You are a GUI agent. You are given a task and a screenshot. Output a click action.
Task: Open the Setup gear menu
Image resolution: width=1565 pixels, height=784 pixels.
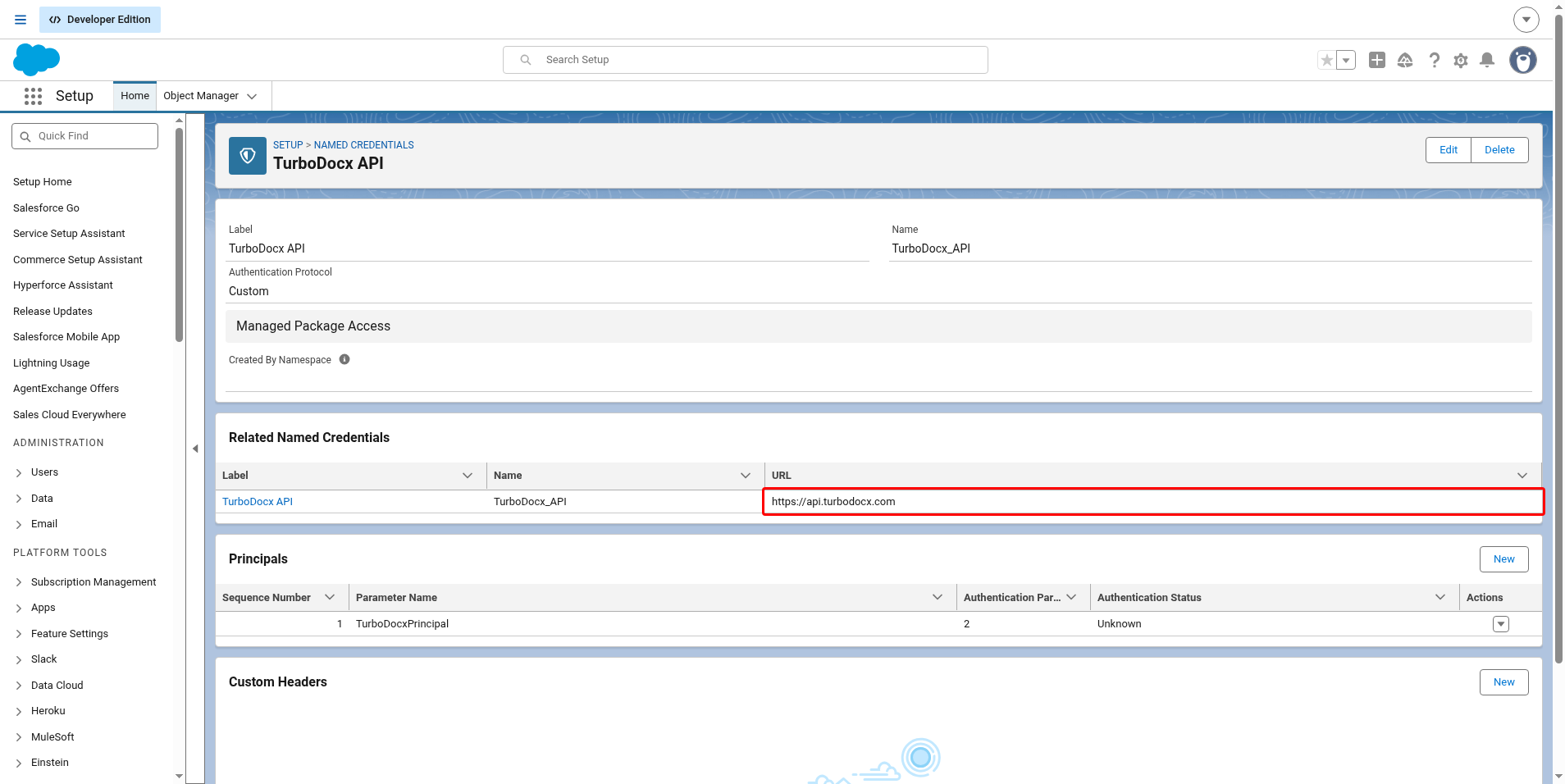(x=1461, y=60)
